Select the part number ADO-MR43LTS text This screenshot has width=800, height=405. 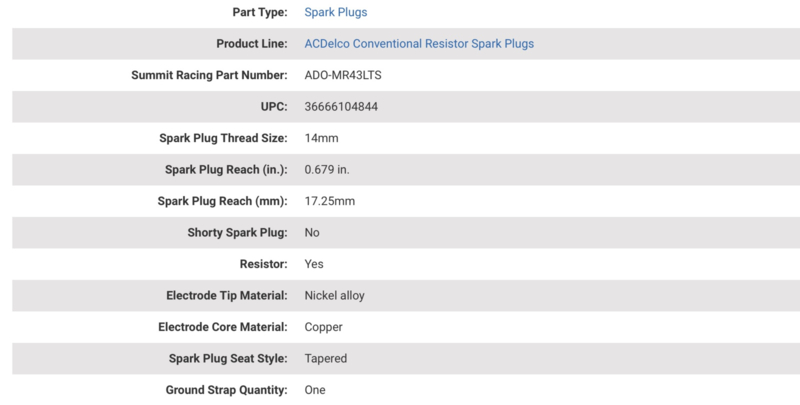pos(343,75)
